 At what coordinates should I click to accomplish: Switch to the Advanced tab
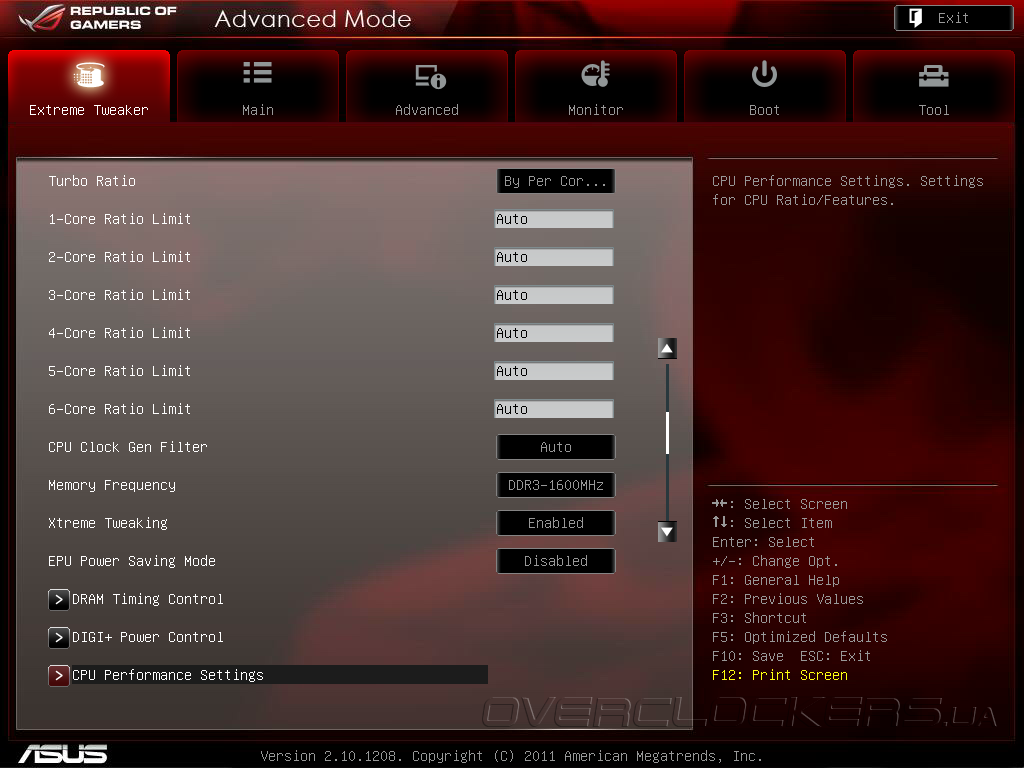click(426, 86)
